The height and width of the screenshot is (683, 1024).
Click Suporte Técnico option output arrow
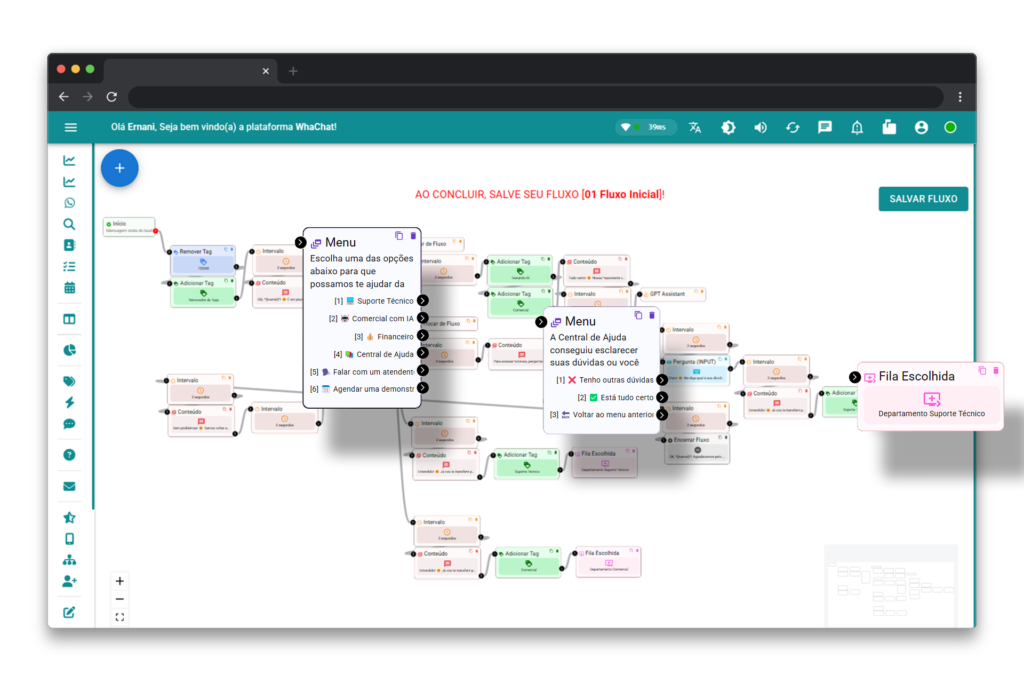coord(423,301)
